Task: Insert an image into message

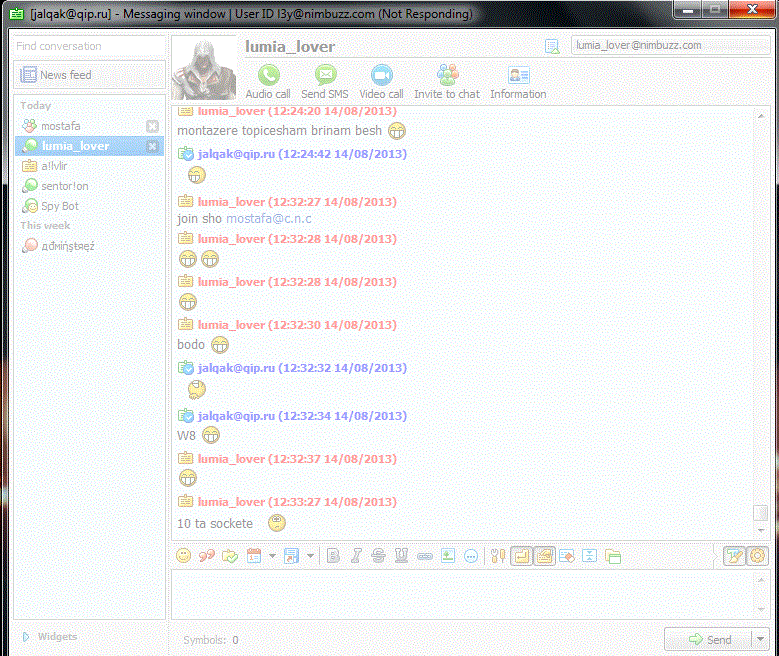Action: 448,556
